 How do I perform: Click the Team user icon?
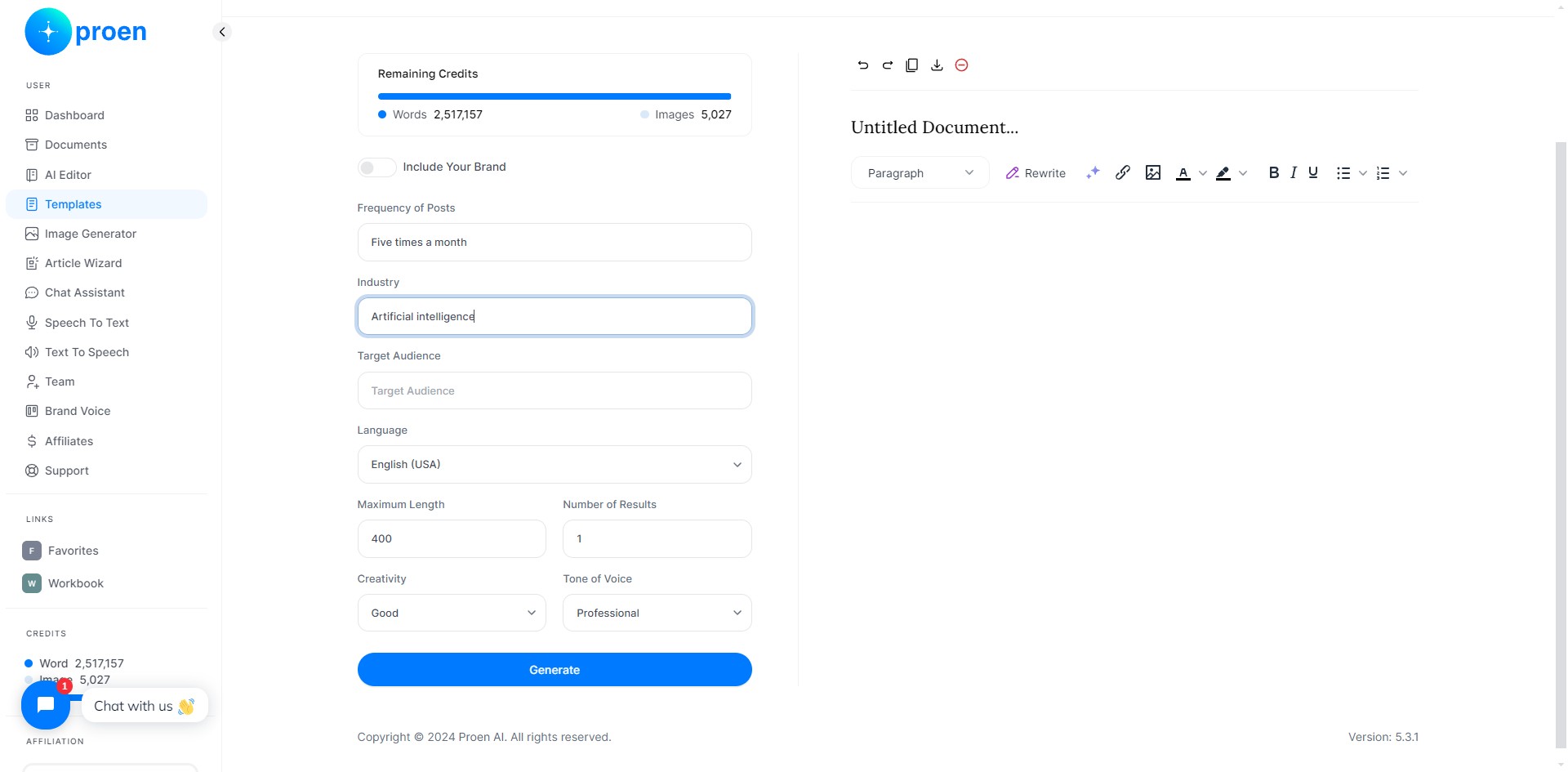(32, 382)
